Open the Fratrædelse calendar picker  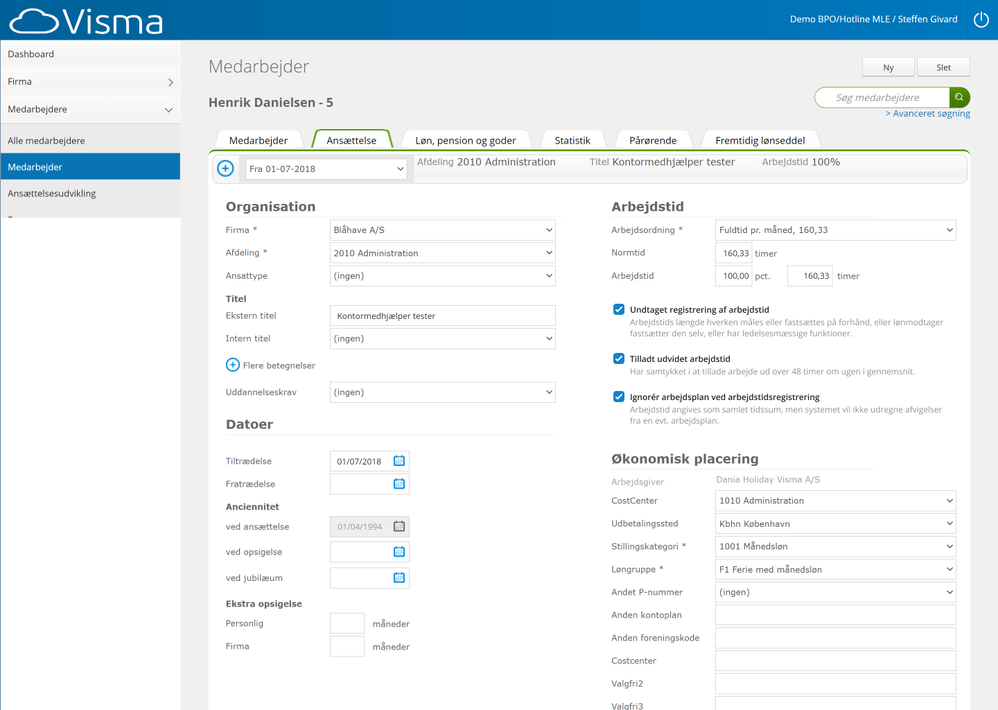coord(399,484)
